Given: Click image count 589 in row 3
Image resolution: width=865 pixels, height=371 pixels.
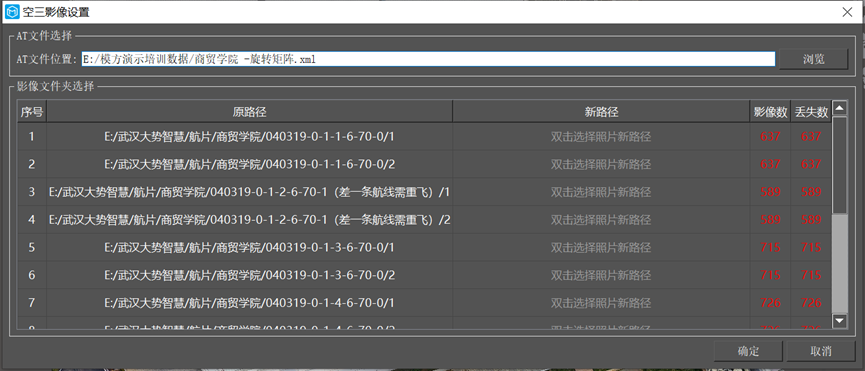Looking at the screenshot, I should coord(770,192).
